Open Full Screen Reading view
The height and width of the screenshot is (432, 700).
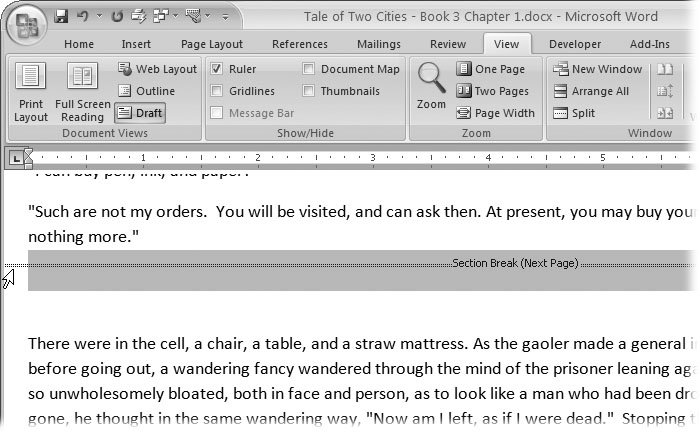[x=83, y=92]
